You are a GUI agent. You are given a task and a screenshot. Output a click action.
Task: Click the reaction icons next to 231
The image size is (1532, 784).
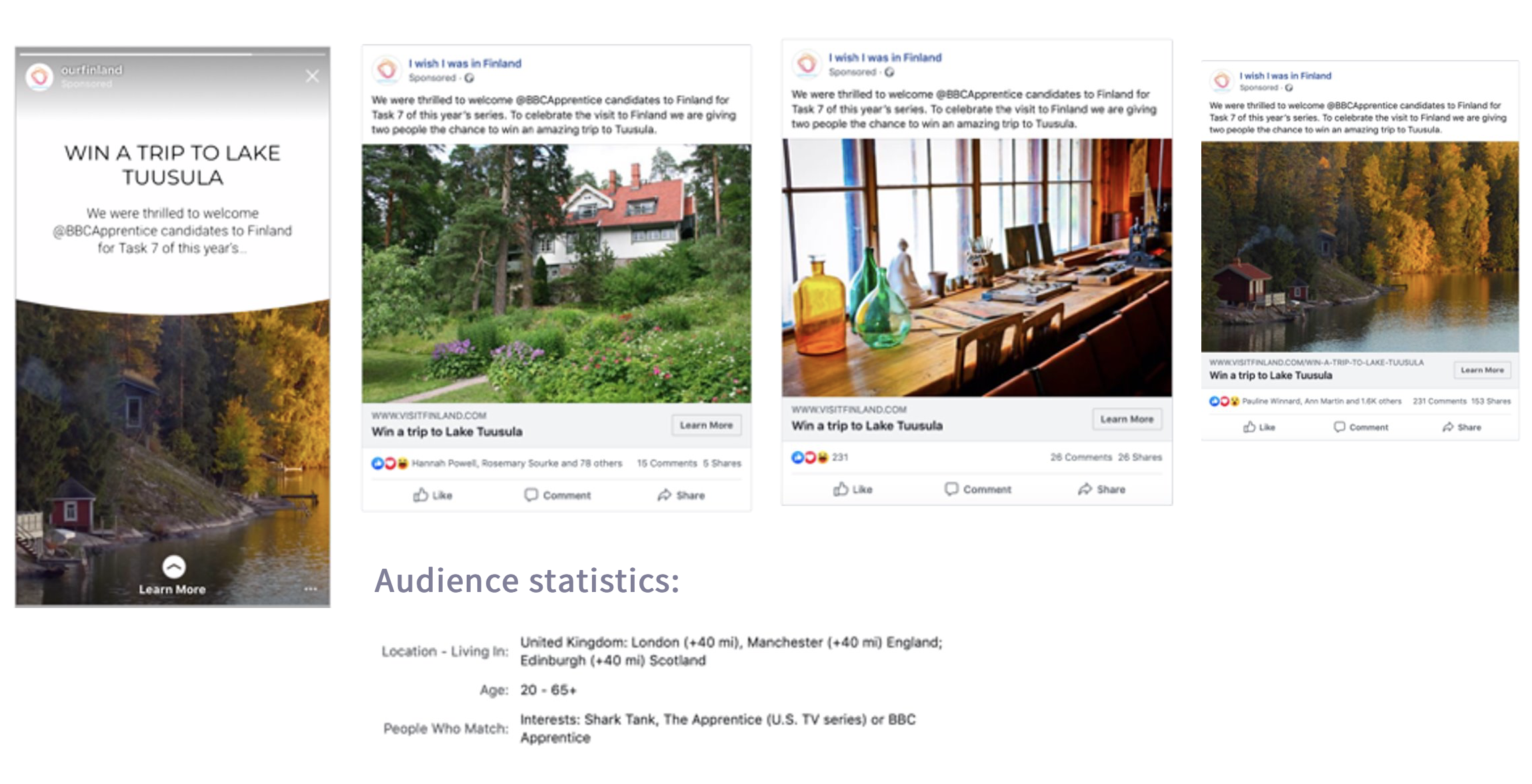click(x=809, y=457)
